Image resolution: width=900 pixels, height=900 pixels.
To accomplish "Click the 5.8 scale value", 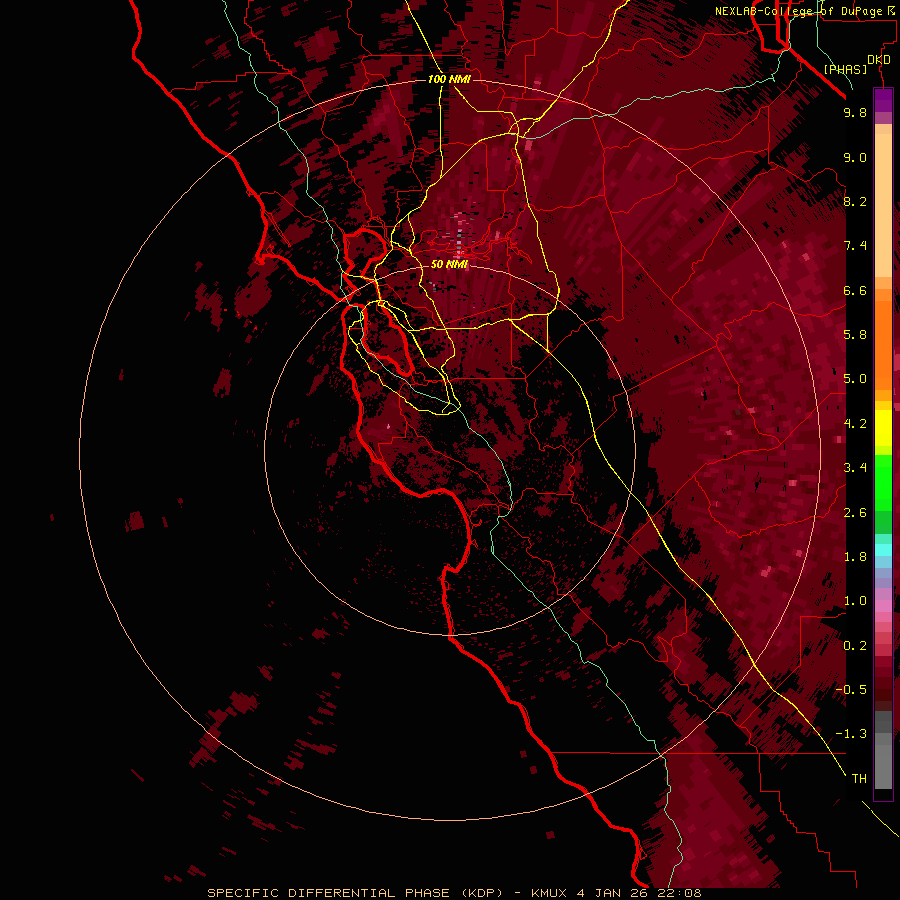I will pos(855,335).
